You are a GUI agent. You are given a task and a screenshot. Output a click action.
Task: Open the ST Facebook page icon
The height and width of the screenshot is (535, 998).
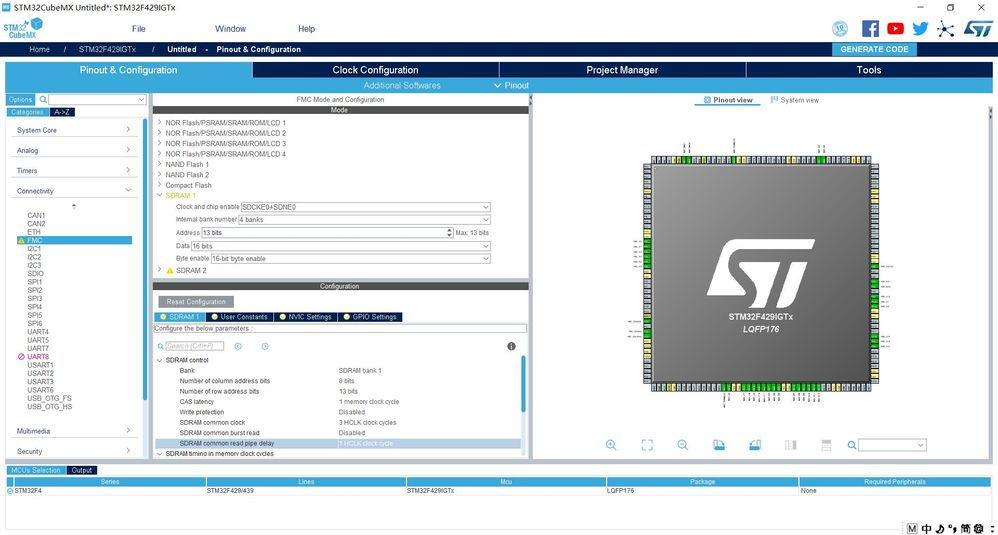tap(870, 29)
